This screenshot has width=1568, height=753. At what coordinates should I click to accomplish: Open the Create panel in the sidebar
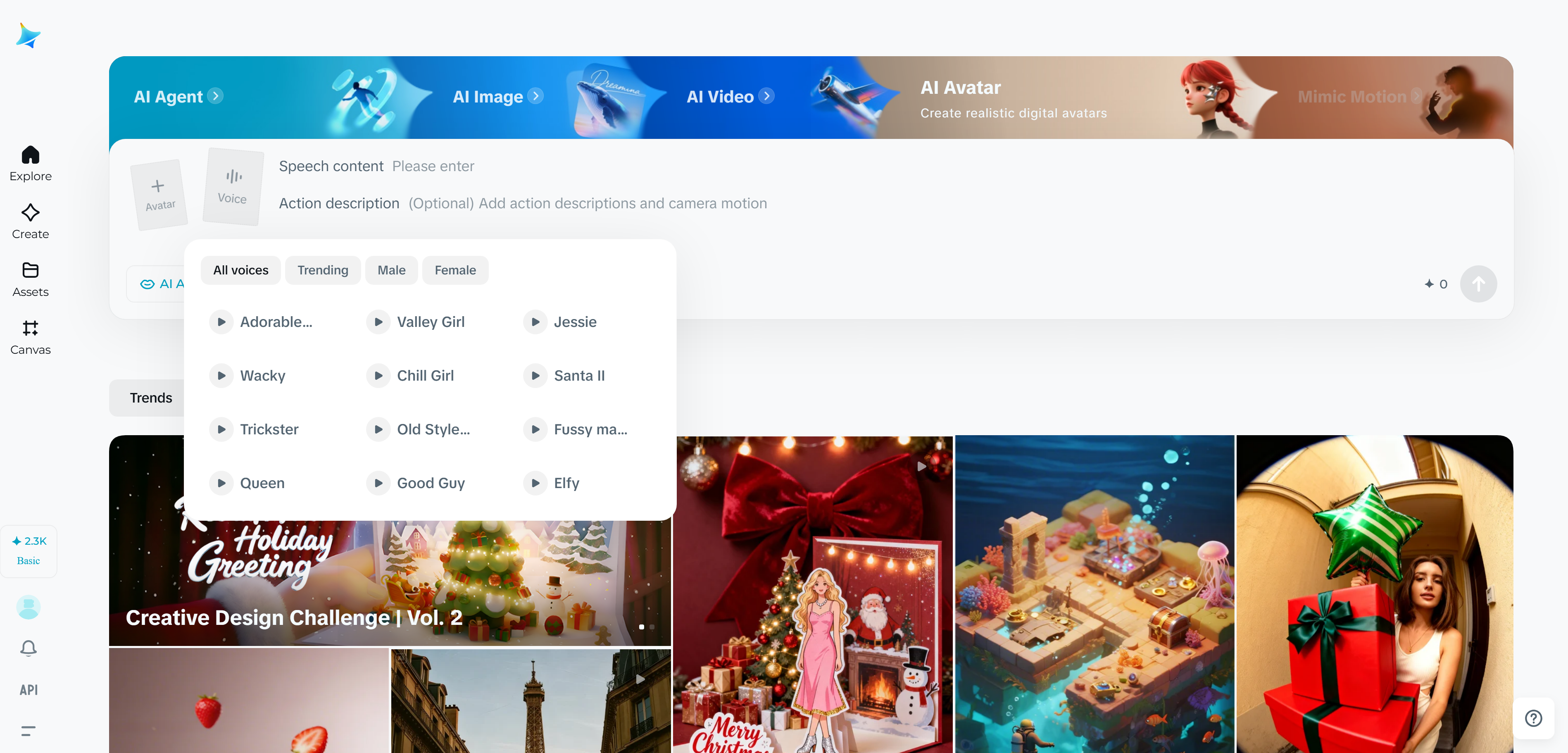coord(30,220)
